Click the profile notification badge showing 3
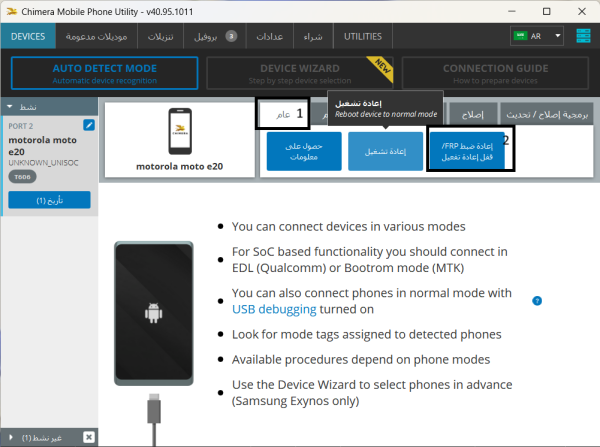The width and height of the screenshot is (600, 447). point(231,36)
